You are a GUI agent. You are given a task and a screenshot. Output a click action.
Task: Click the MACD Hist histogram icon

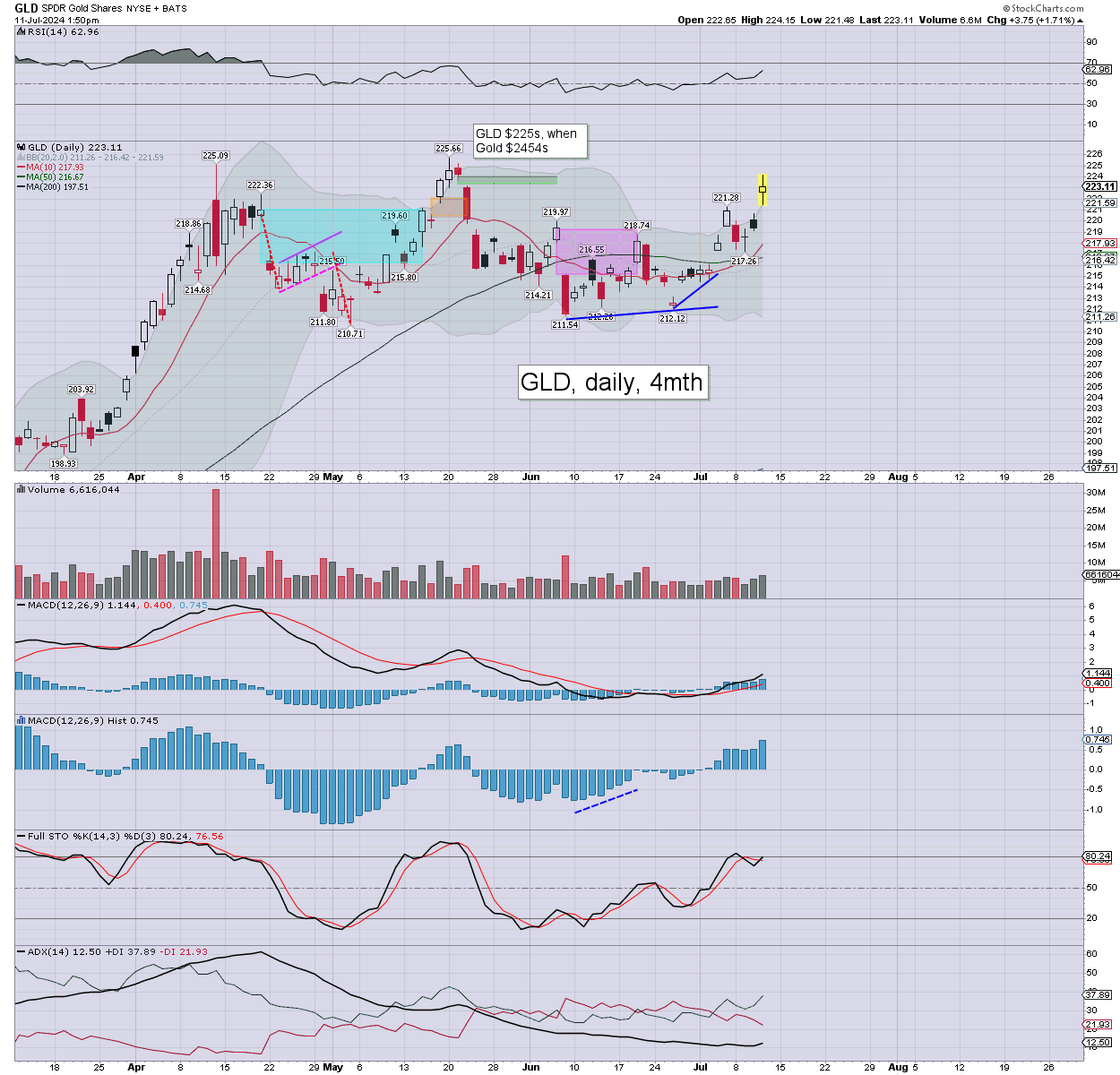tap(21, 720)
